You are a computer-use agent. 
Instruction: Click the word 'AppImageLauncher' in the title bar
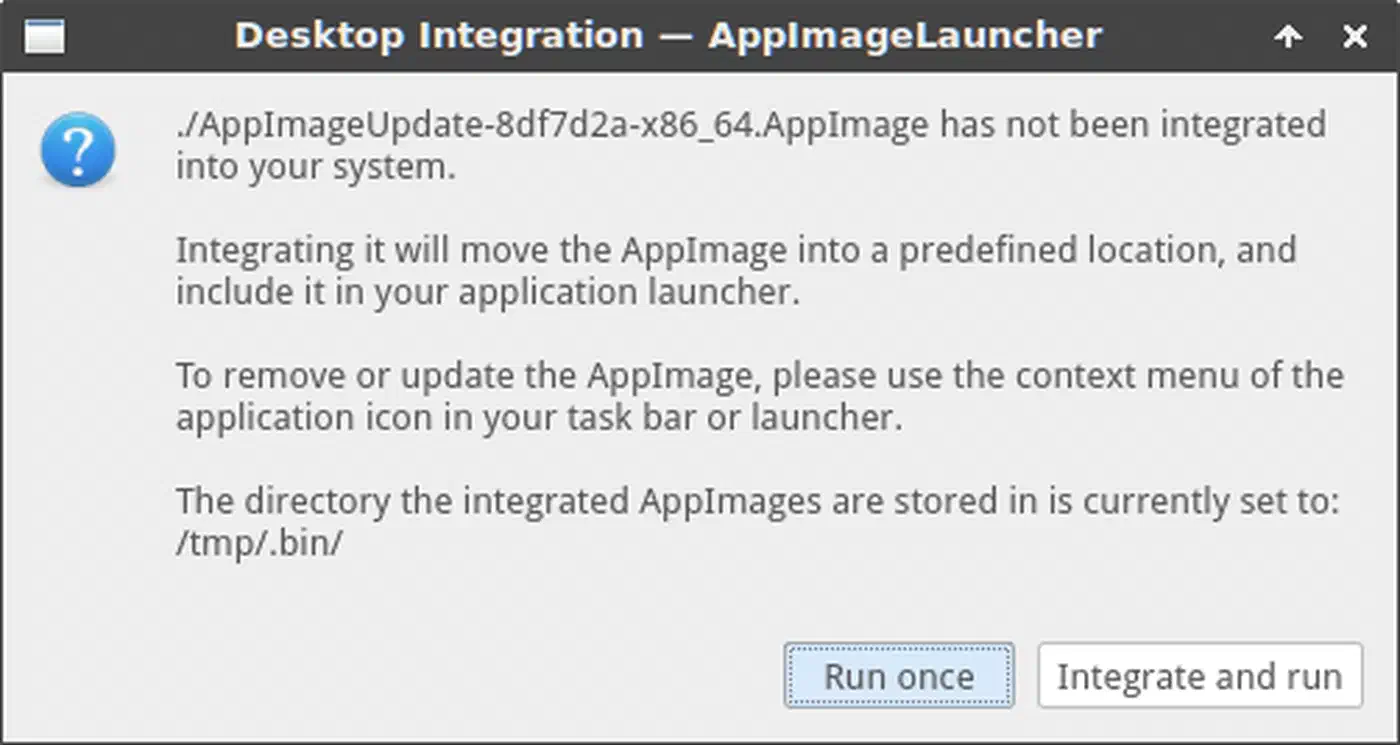point(905,36)
